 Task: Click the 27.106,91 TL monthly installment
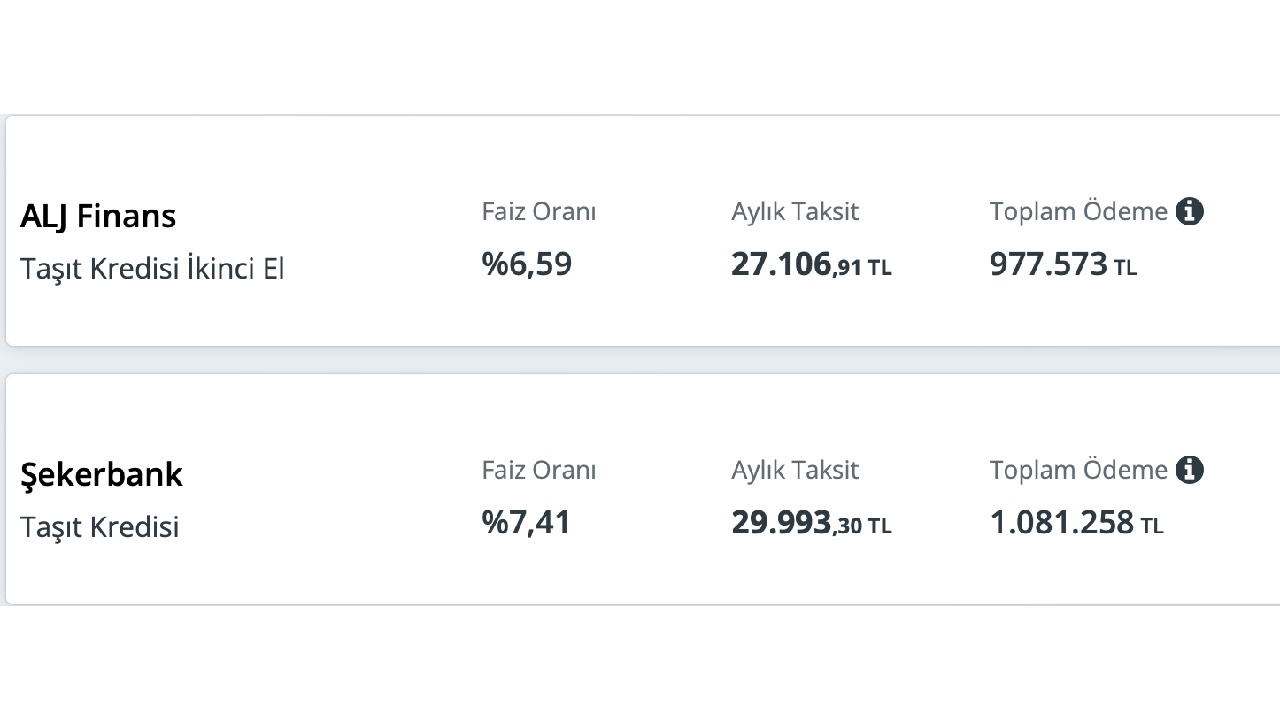click(811, 264)
